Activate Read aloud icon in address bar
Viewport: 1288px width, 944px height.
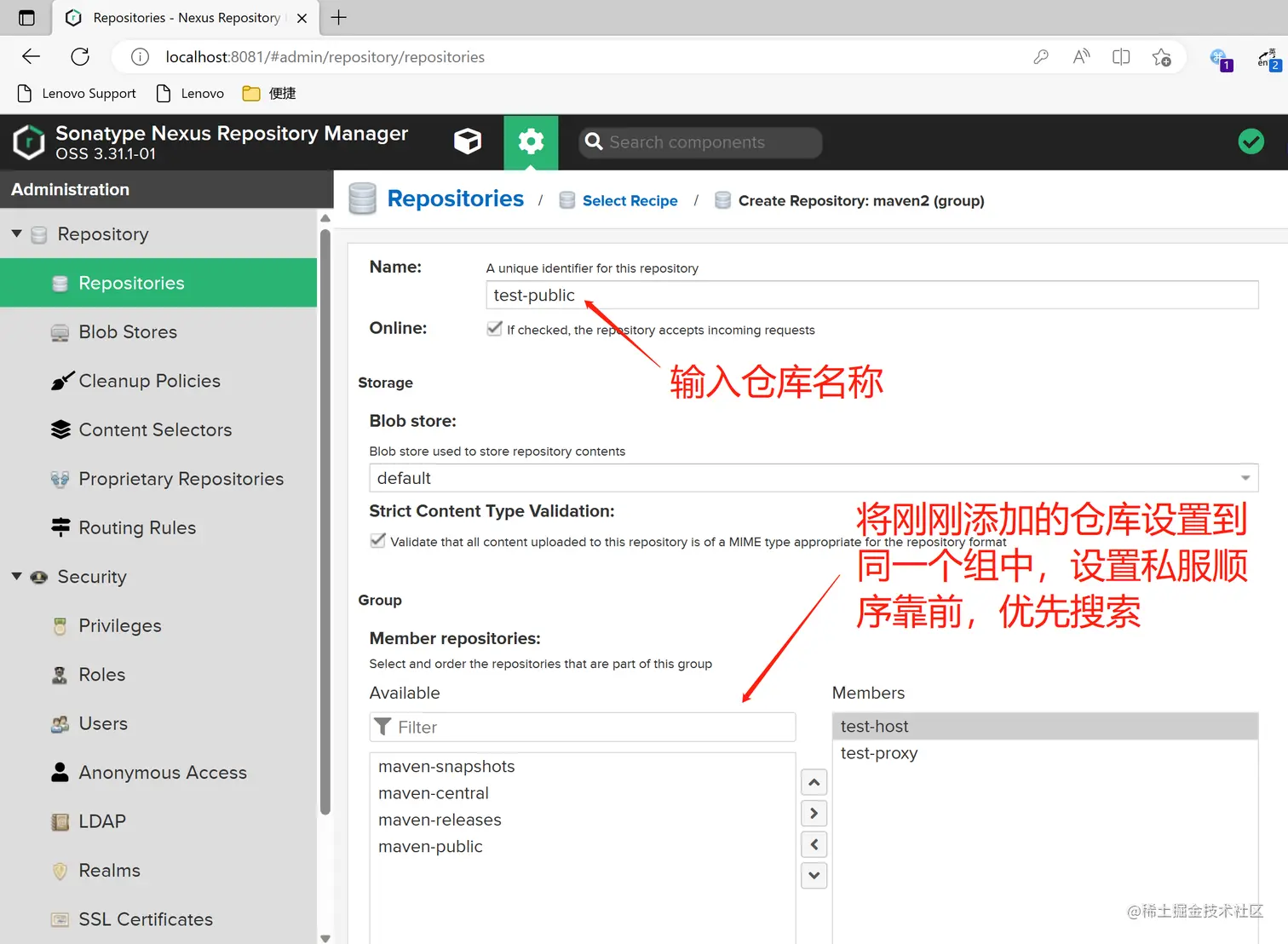[x=1081, y=57]
